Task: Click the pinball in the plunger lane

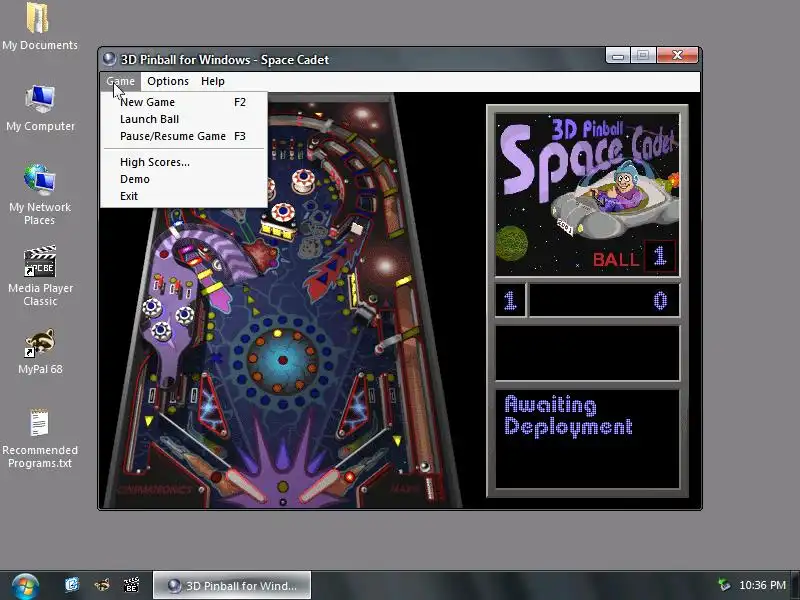Action: point(424,466)
